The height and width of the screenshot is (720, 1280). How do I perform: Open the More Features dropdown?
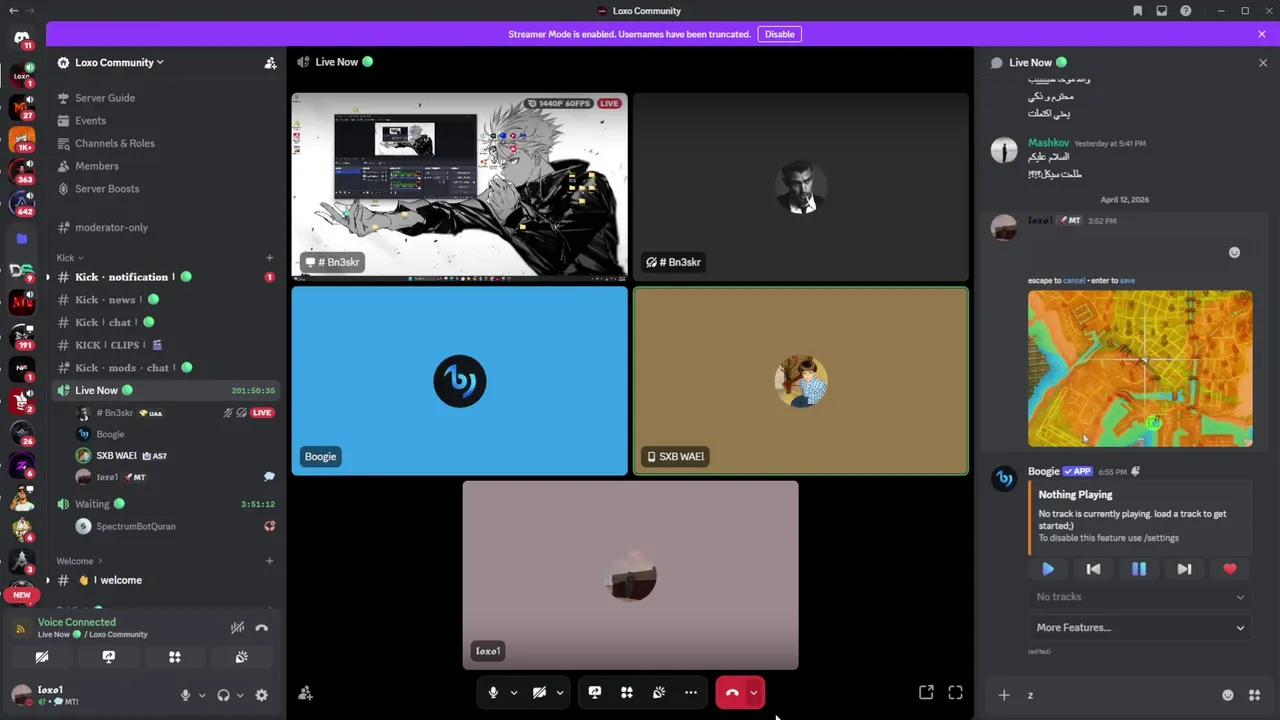pos(1140,628)
